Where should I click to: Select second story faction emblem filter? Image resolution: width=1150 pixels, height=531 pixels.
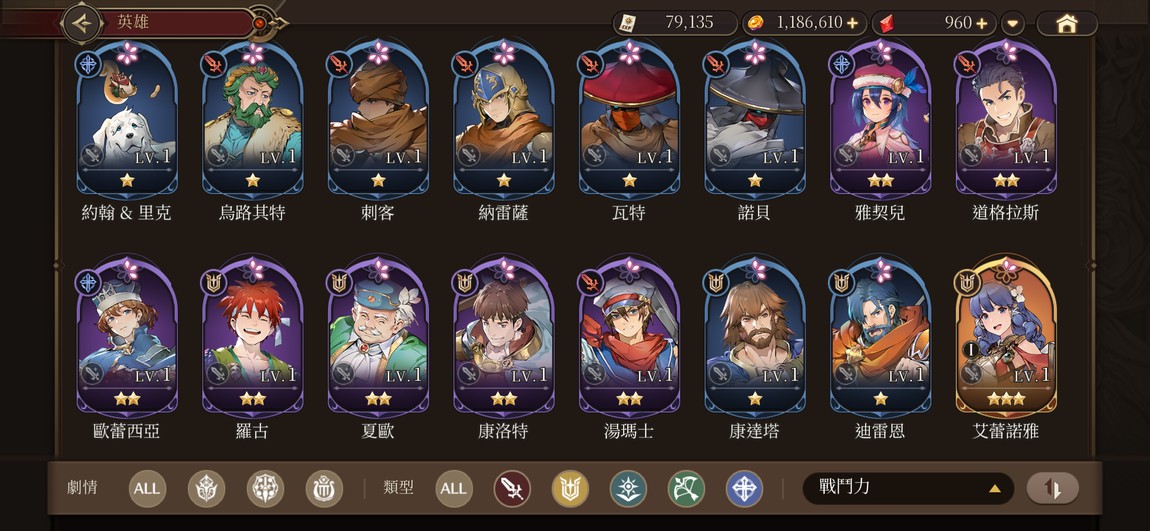coord(265,488)
